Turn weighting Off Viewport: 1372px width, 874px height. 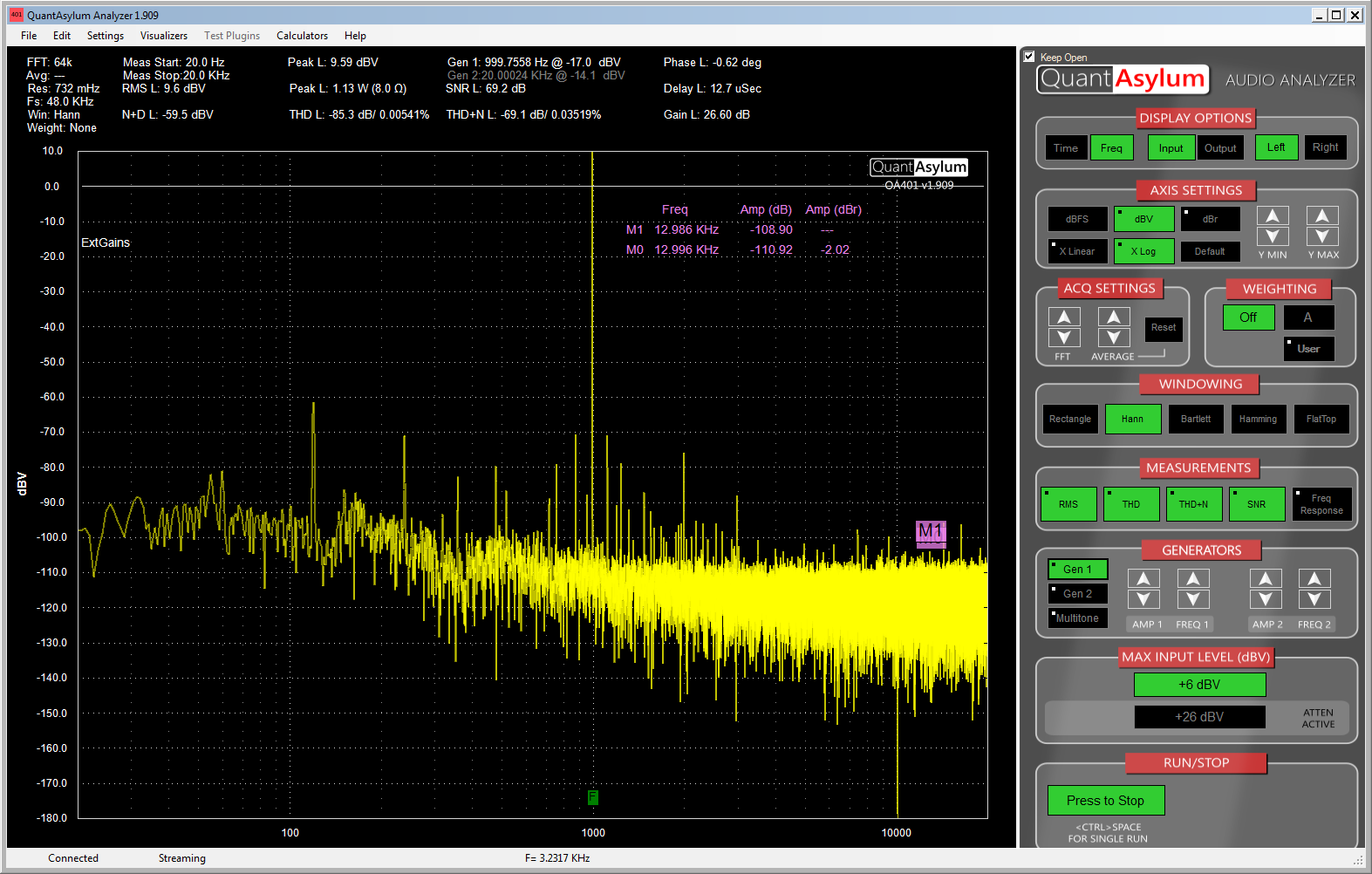point(1248,318)
